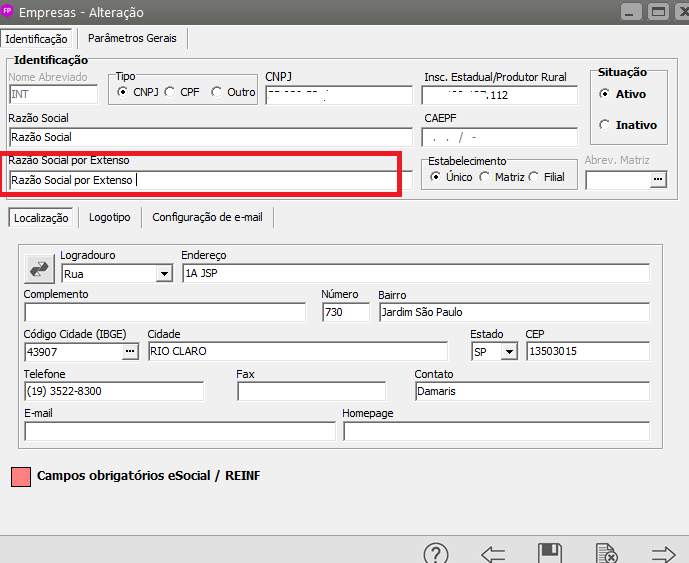Image resolution: width=689 pixels, height=563 pixels.
Task: Open Configuração de e-mail tab
Action: tap(207, 216)
